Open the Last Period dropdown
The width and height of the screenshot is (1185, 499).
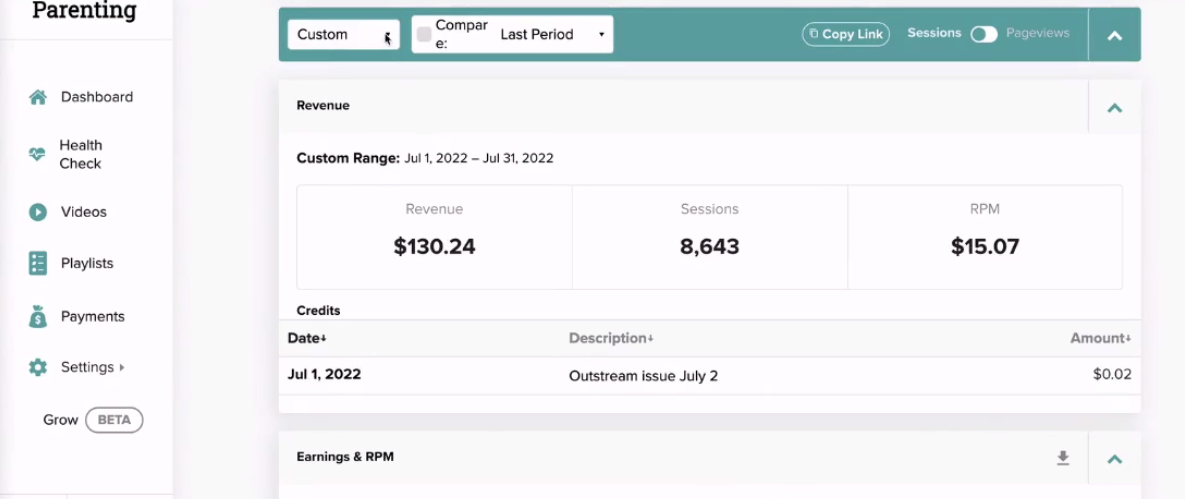point(553,34)
